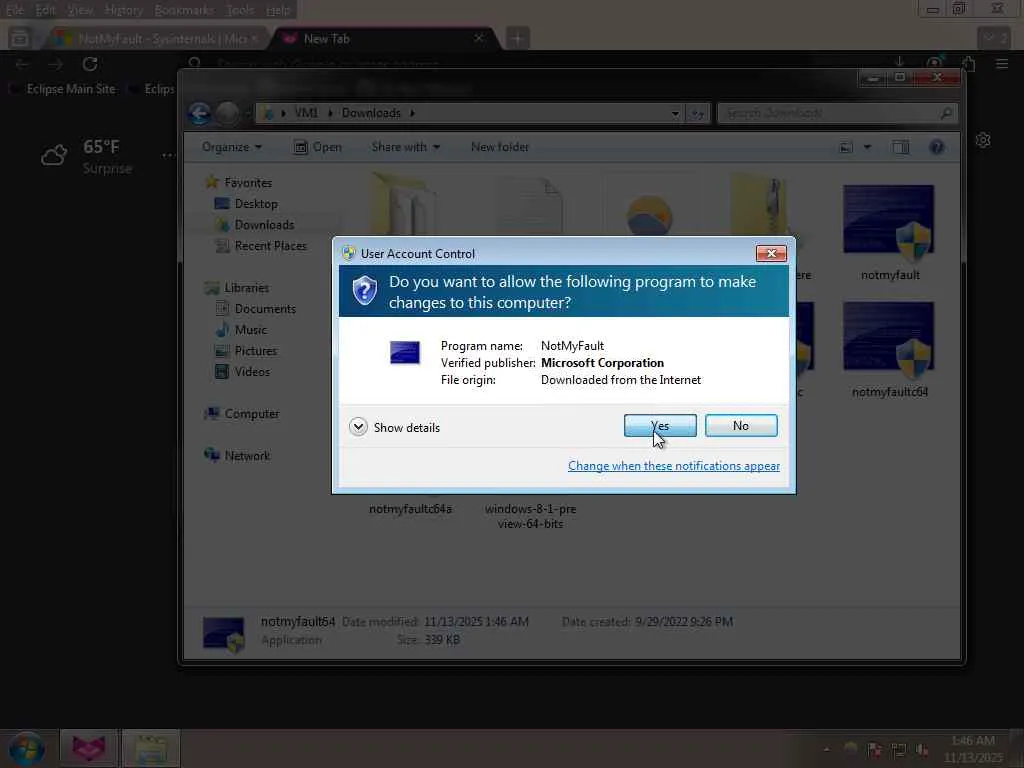The width and height of the screenshot is (1024, 768).
Task: Toggle preview pane icon in Explorer
Action: point(901,147)
